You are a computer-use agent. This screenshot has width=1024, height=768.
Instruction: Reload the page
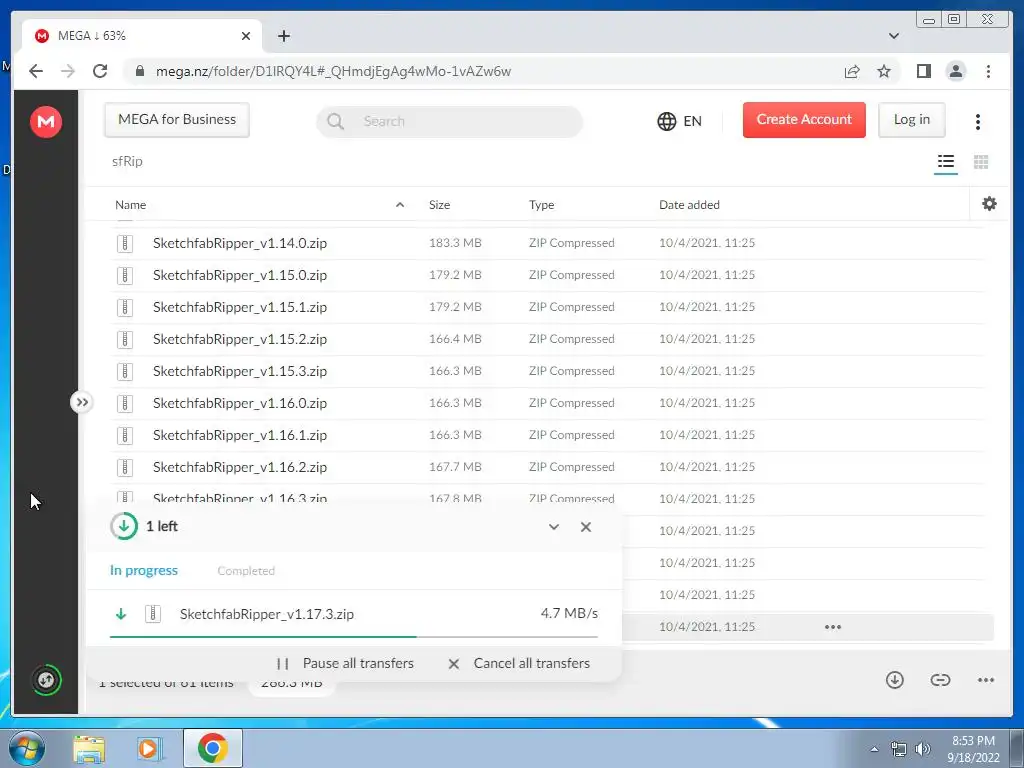click(100, 71)
